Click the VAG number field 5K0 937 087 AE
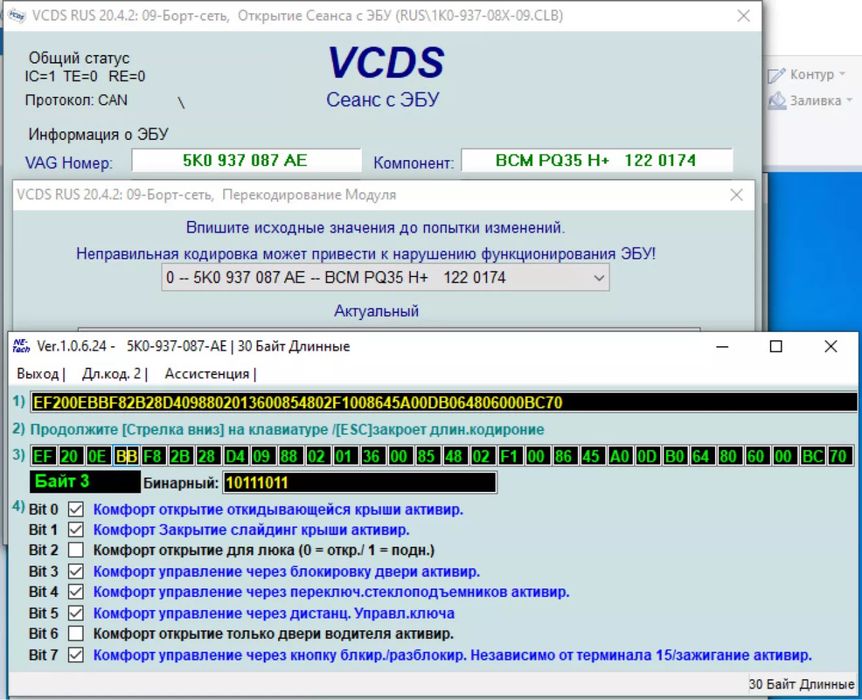This screenshot has height=700, width=862. click(x=246, y=161)
